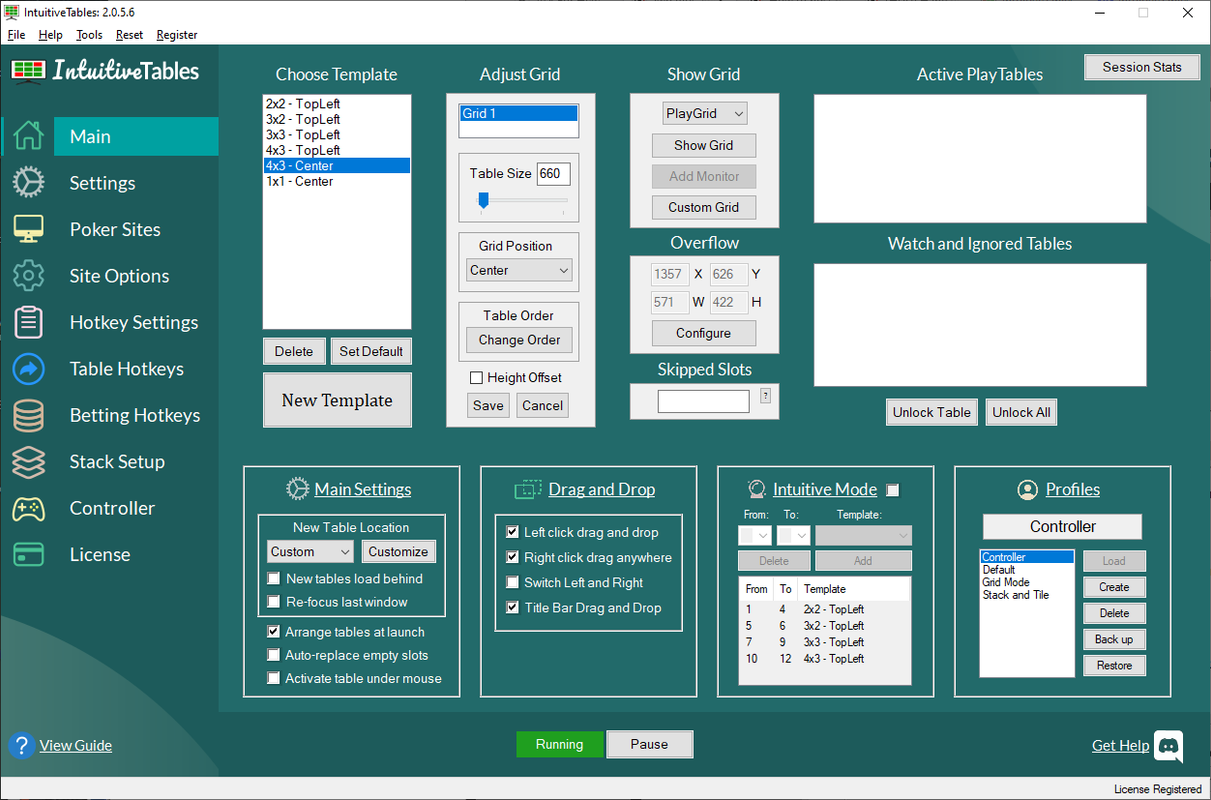The width and height of the screenshot is (1211, 800).
Task: Click the Controller gamepad icon
Action: [x=28, y=508]
